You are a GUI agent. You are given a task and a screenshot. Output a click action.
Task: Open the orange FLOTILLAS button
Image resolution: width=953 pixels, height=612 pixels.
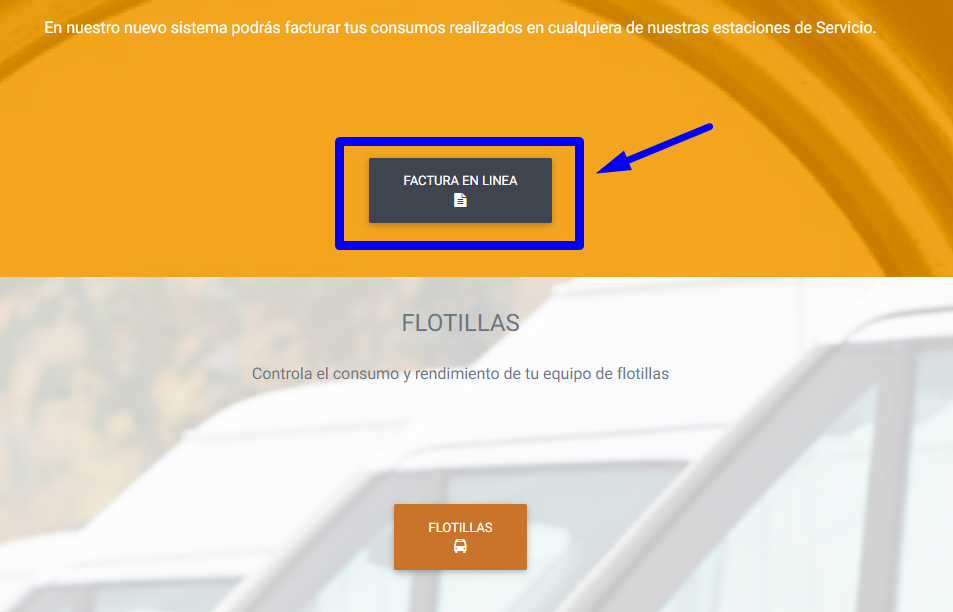coord(460,537)
